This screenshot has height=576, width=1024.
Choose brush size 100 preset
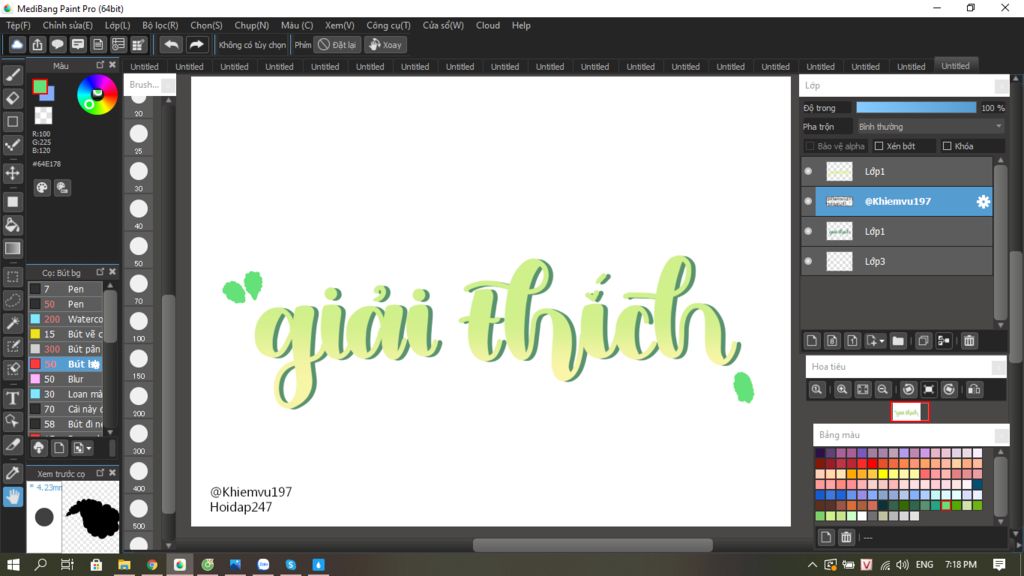tap(138, 325)
